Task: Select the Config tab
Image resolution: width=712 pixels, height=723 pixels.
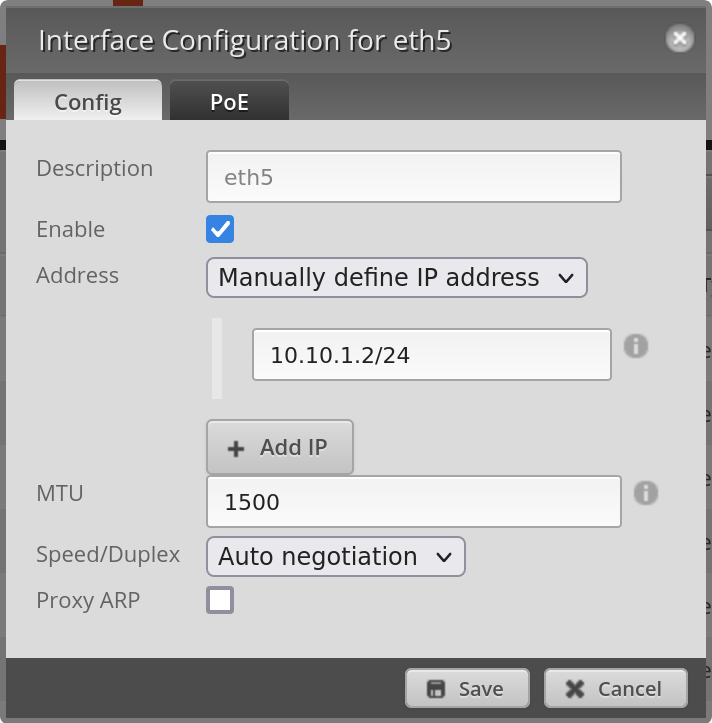Action: 88,102
